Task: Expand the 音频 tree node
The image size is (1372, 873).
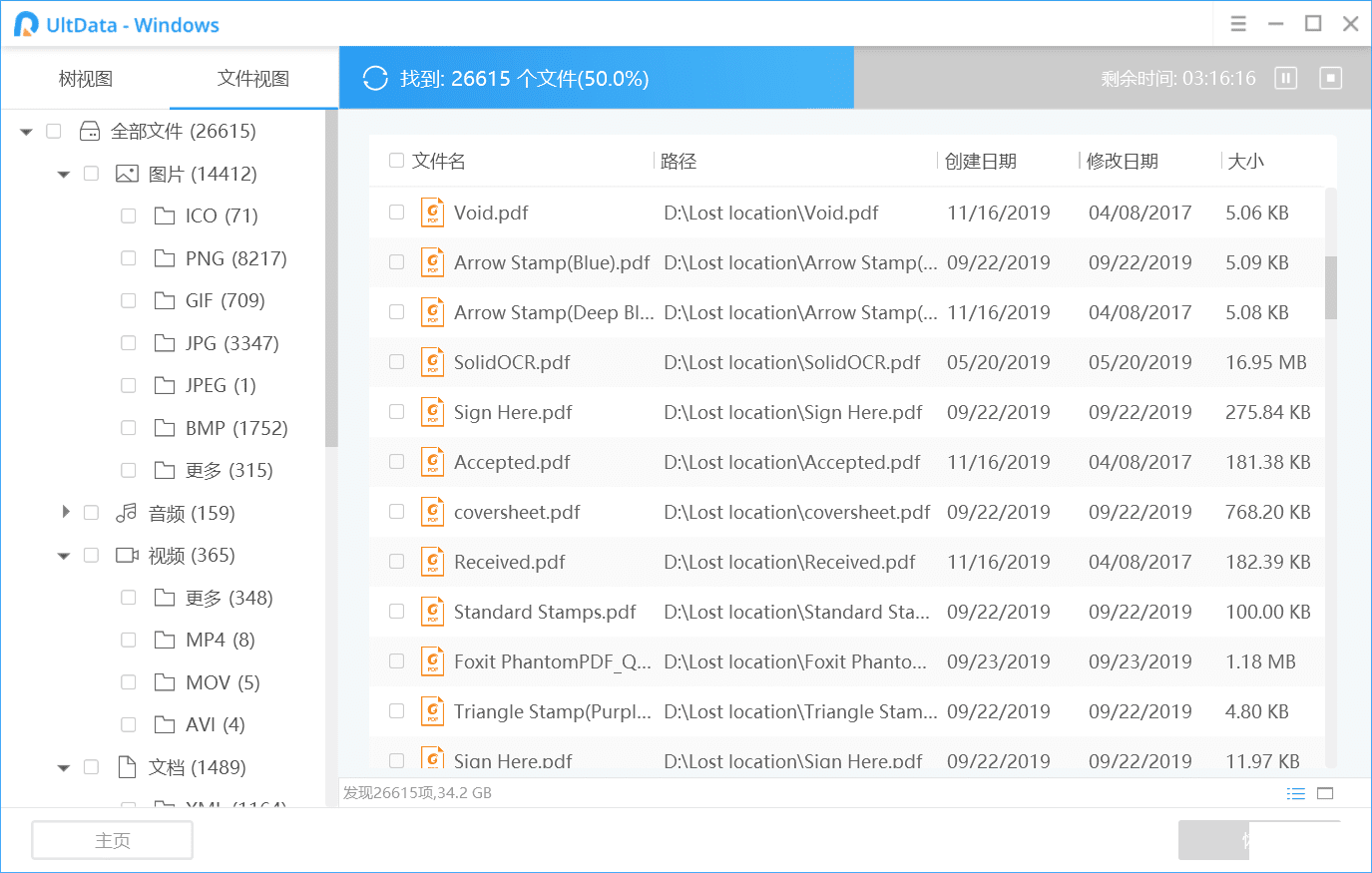Action: click(x=65, y=512)
